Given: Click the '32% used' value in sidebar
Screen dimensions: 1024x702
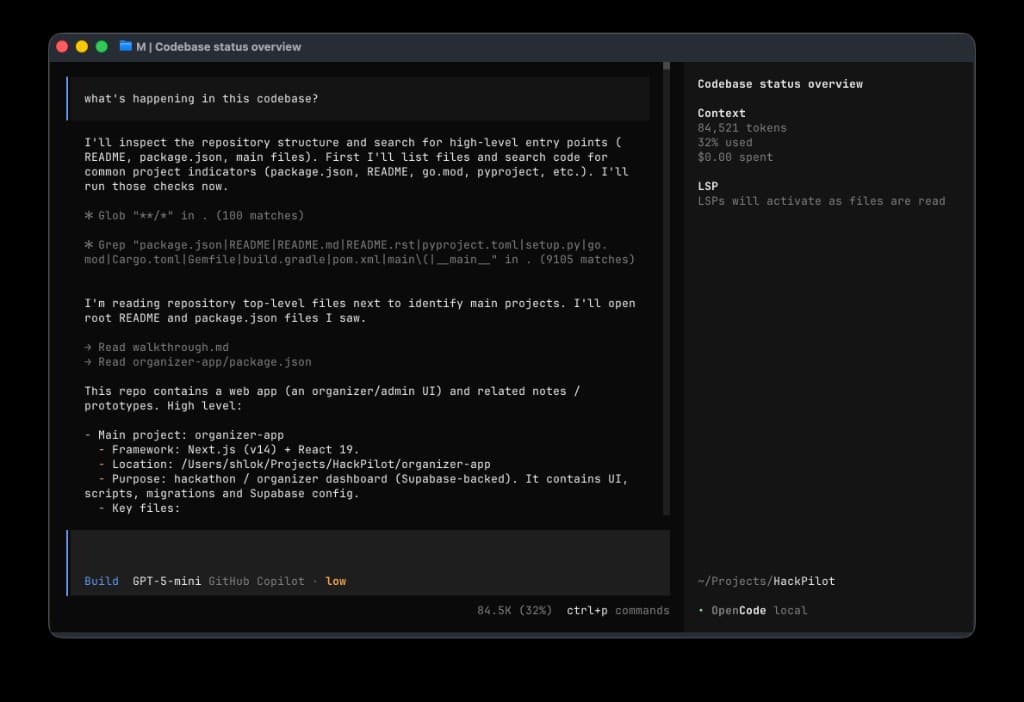Looking at the screenshot, I should [x=725, y=142].
